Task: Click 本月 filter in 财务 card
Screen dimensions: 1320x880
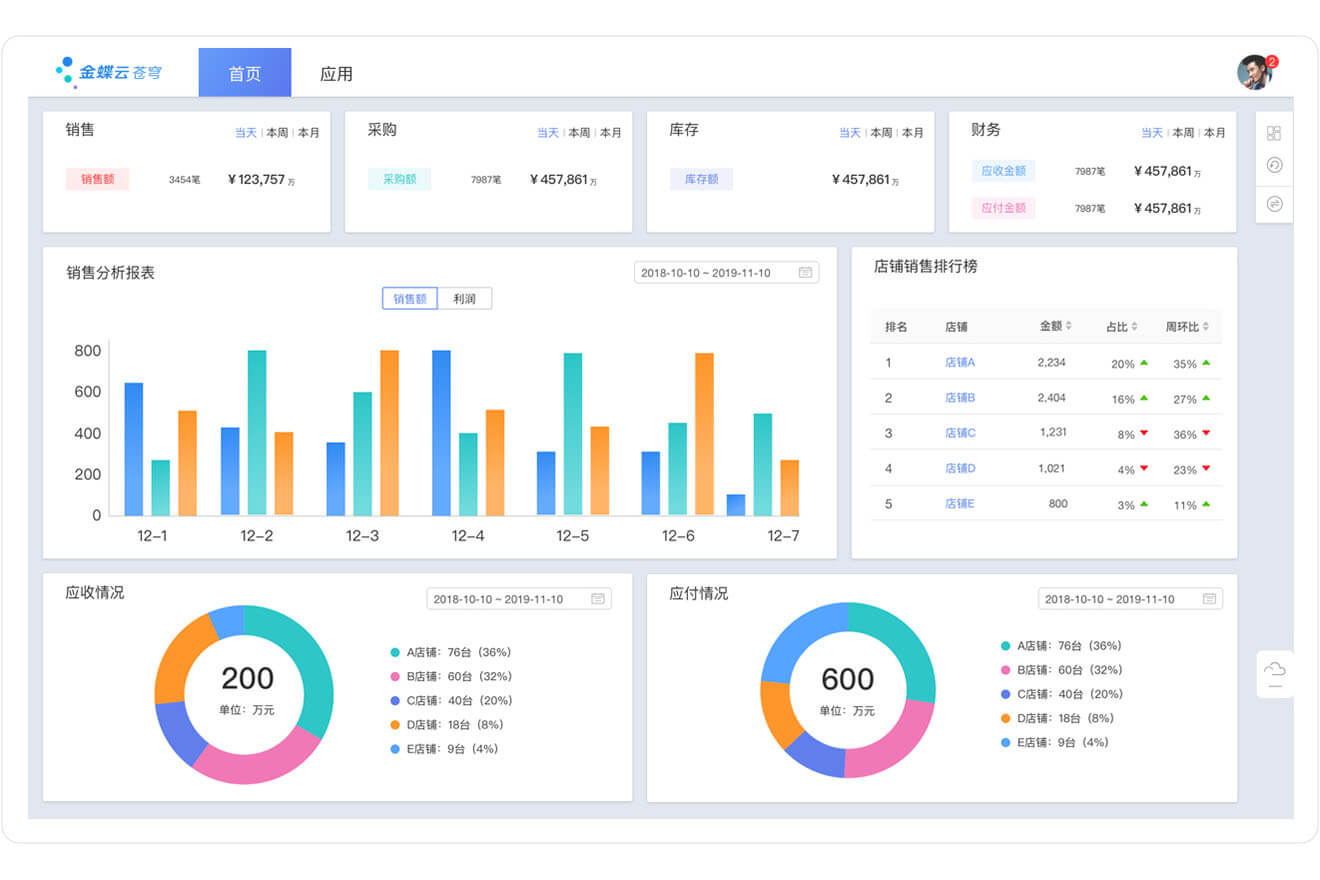Action: (1214, 133)
